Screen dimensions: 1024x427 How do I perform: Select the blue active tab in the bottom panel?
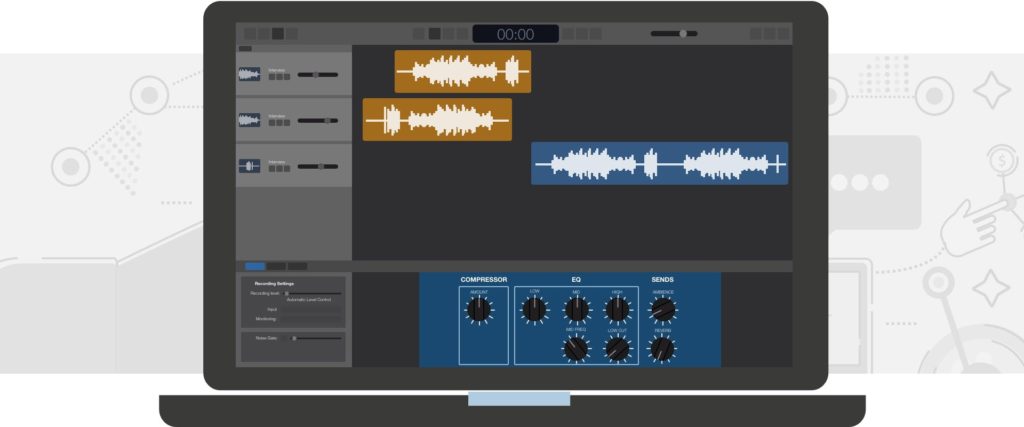click(255, 266)
